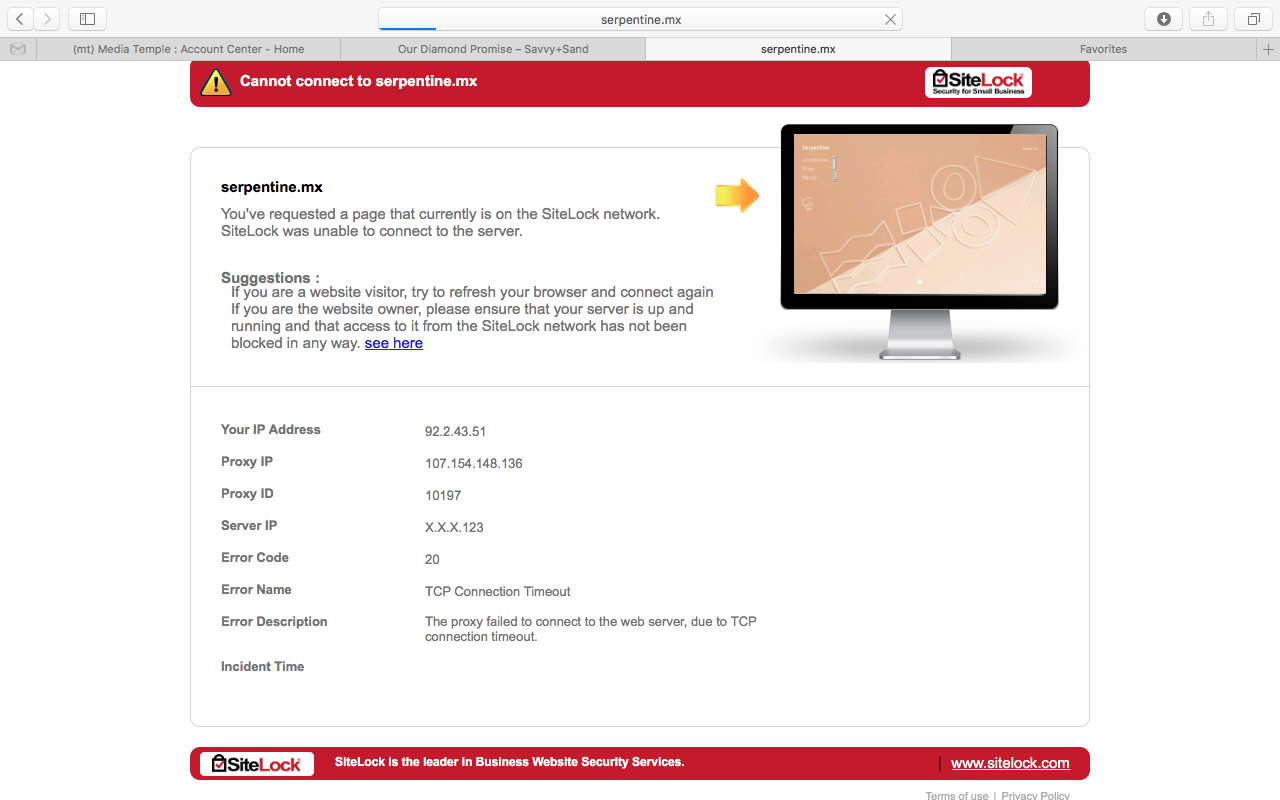Click the orange arrow graphic
The width and height of the screenshot is (1280, 800).
(737, 195)
